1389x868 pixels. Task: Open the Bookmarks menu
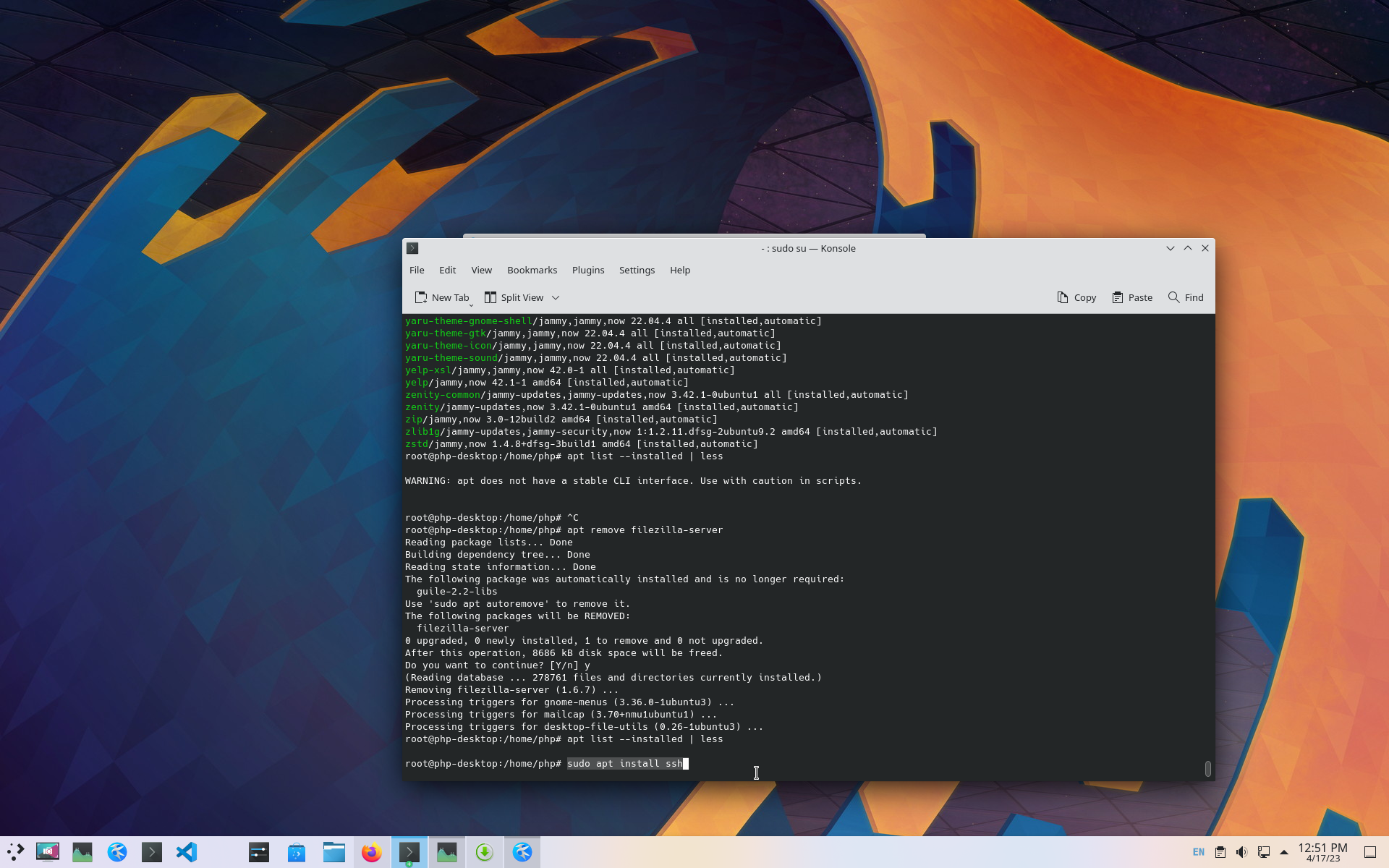532,270
